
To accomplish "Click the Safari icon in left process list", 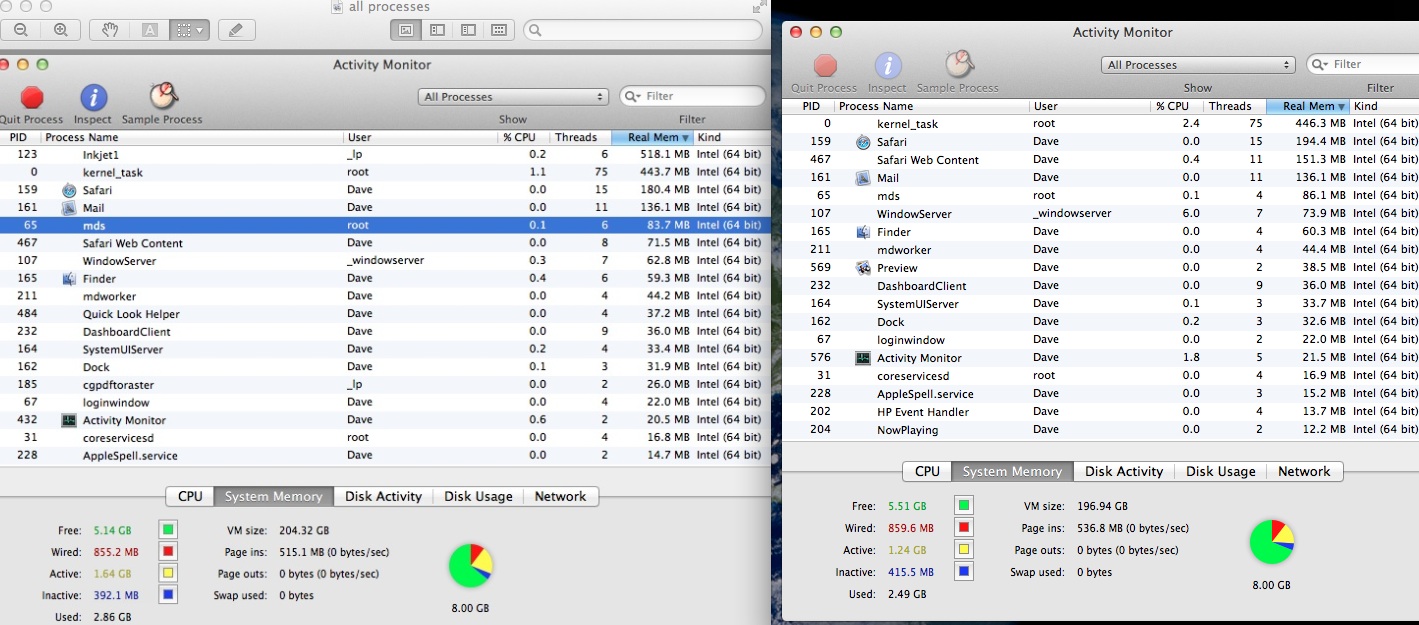I will click(69, 190).
